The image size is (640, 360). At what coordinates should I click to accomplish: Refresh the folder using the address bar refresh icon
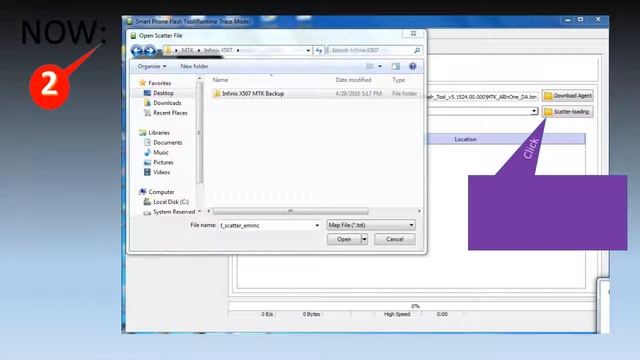[319, 50]
